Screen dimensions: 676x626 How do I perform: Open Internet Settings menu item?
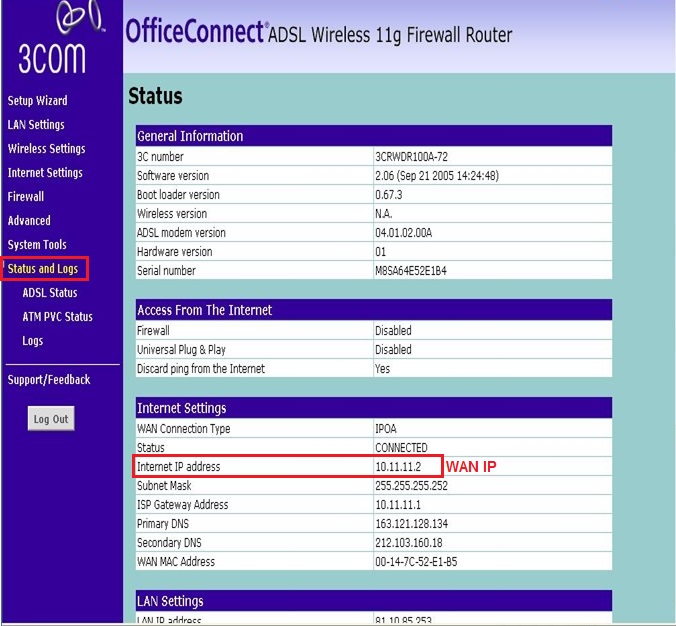pyautogui.click(x=45, y=173)
